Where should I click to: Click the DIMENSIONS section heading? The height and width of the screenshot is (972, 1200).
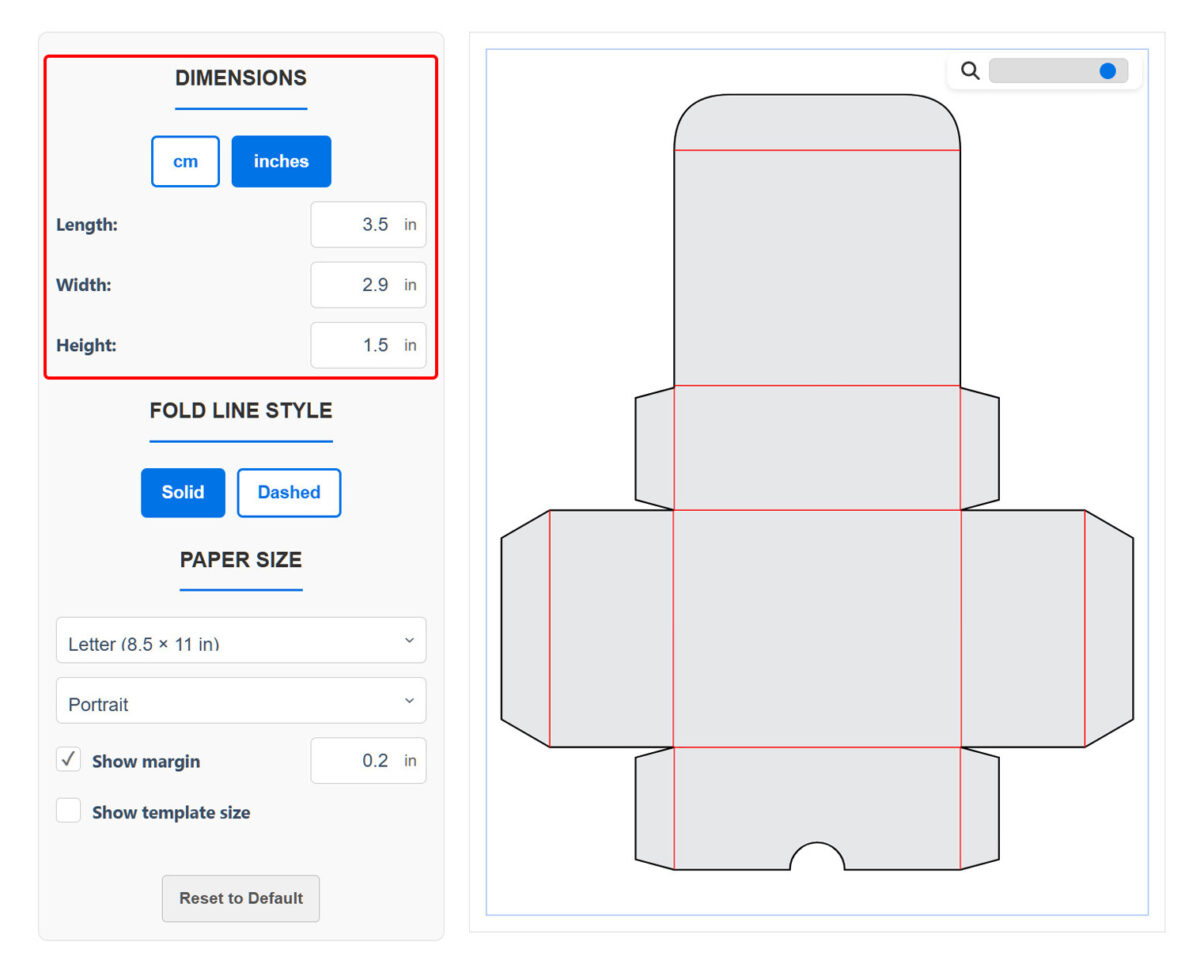click(241, 78)
